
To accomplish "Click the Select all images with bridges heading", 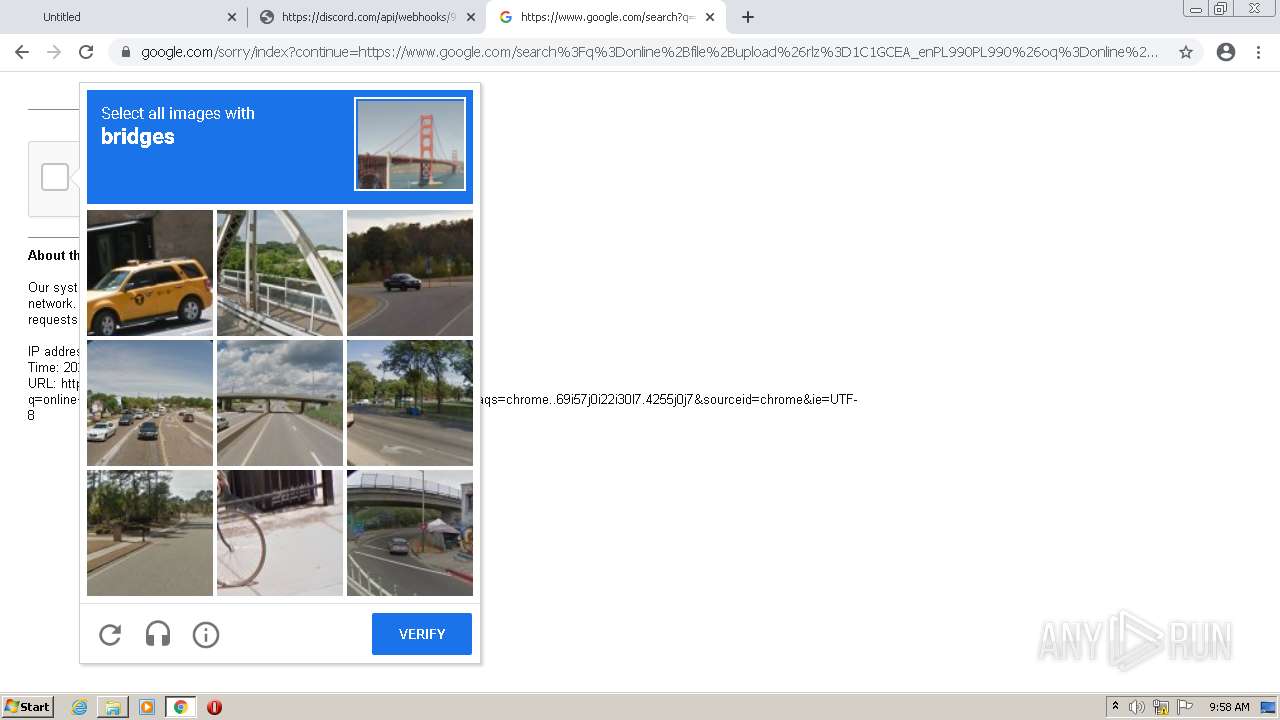I will 178,125.
